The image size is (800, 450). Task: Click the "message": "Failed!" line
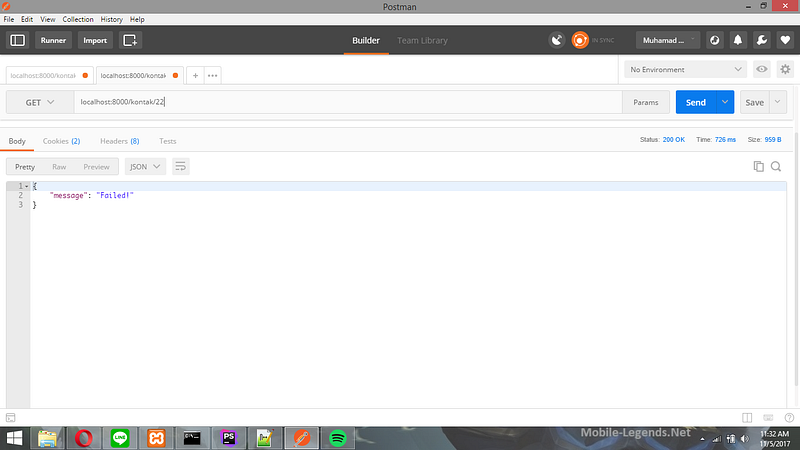click(x=91, y=195)
